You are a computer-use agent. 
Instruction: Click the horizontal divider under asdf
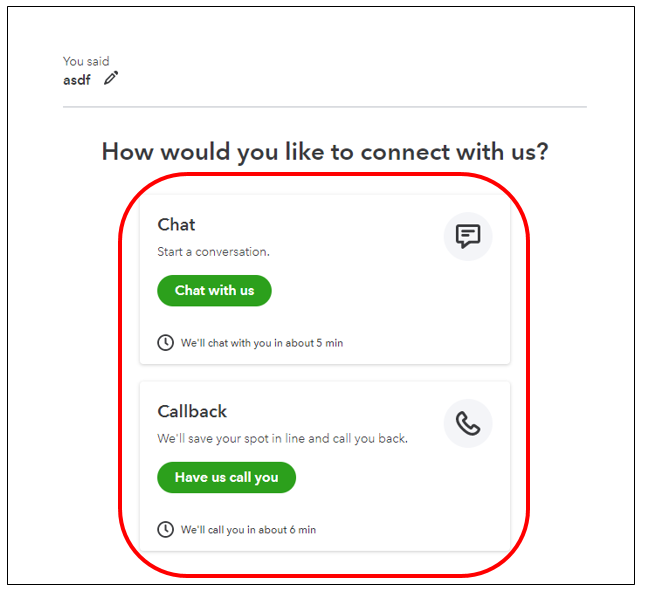(325, 106)
